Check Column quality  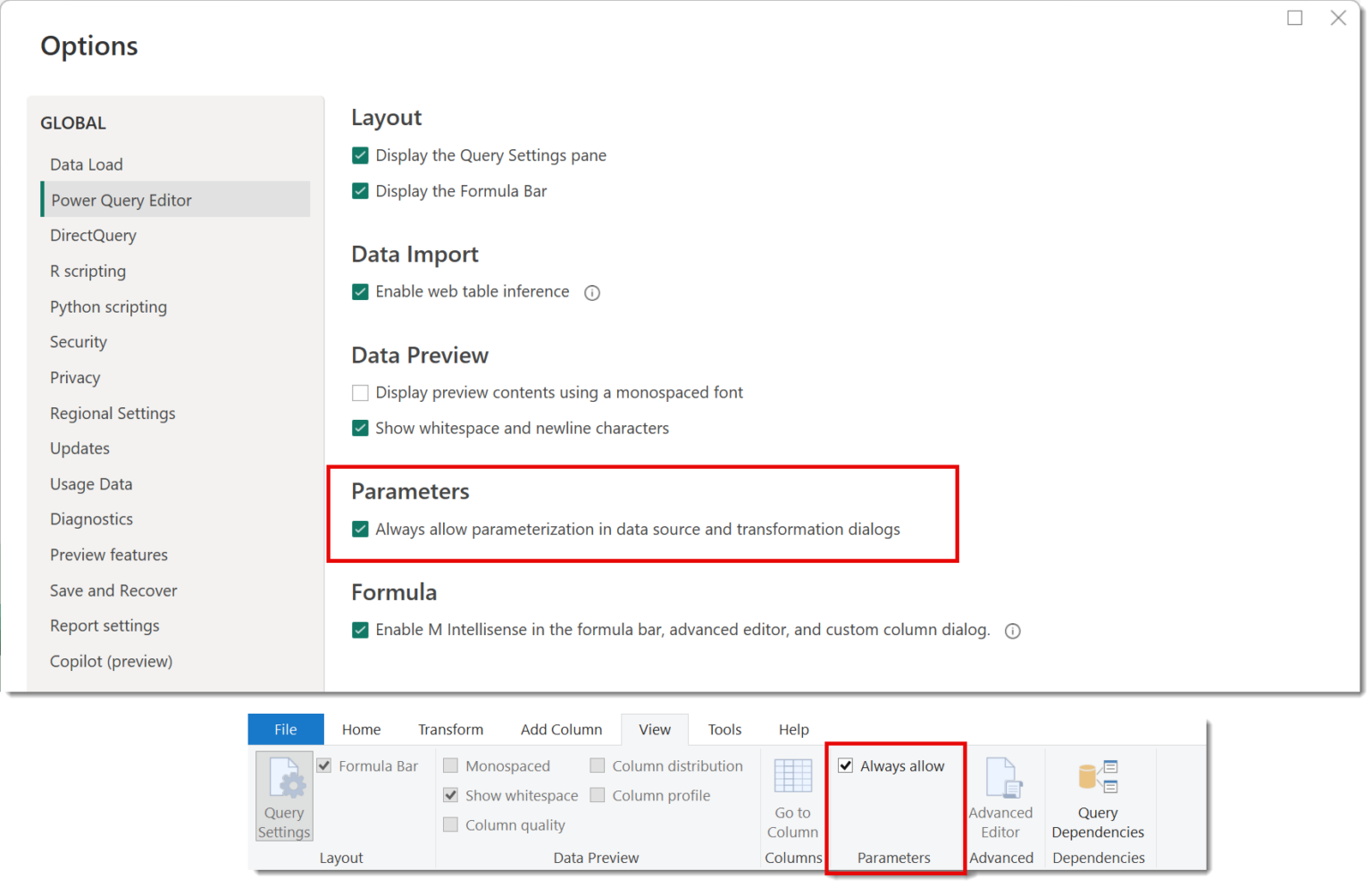(x=450, y=824)
